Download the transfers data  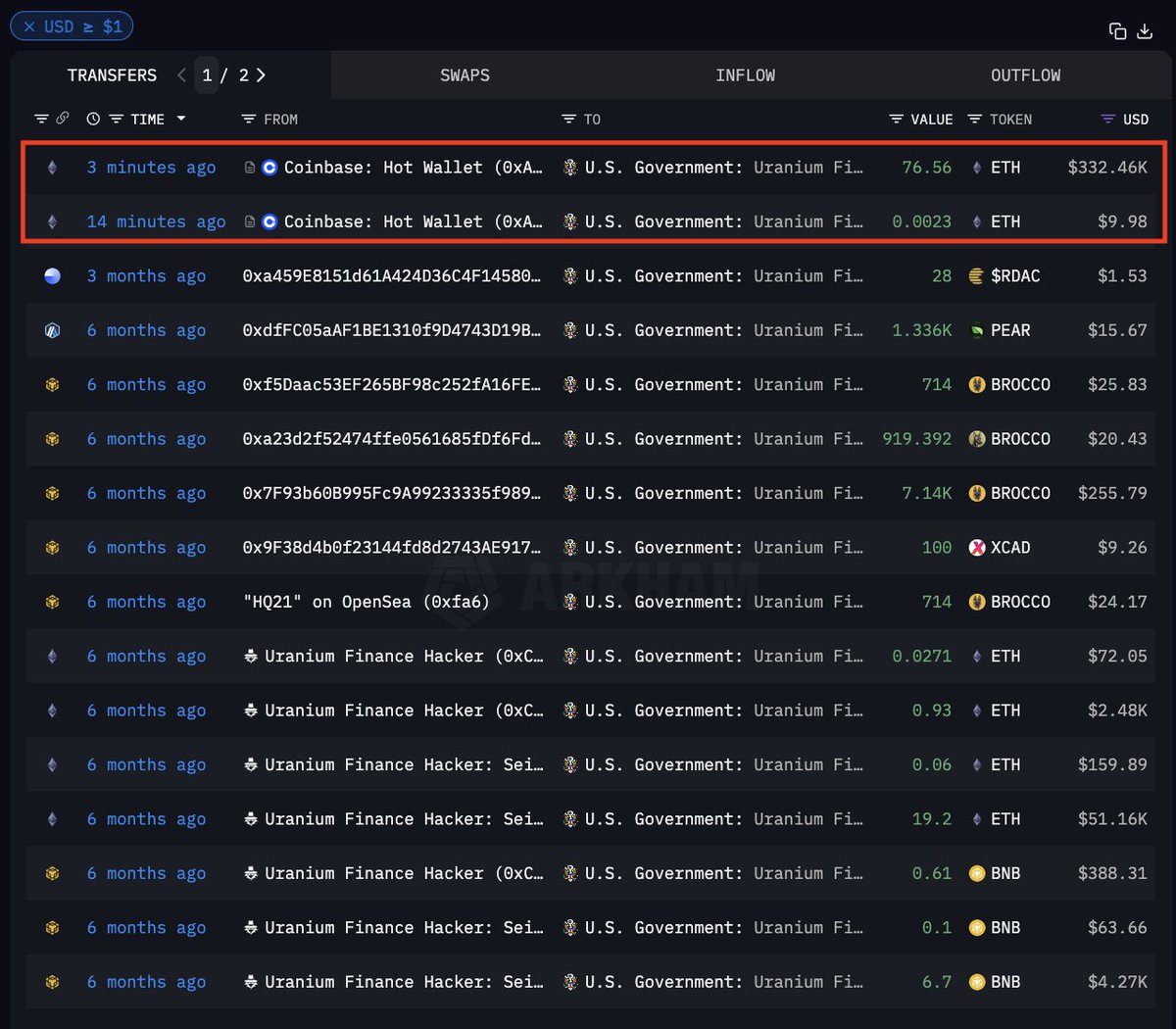(x=1145, y=31)
